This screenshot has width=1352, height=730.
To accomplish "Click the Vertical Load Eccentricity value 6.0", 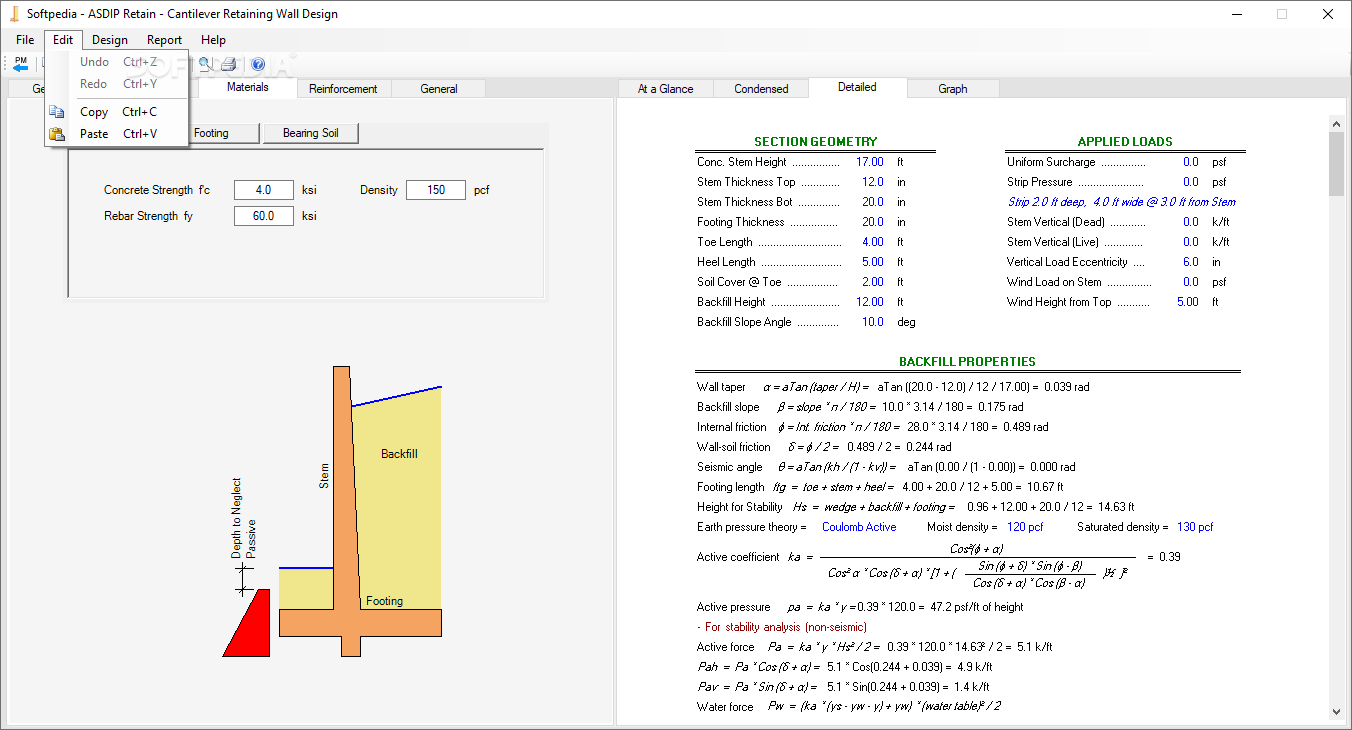I will [1190, 262].
